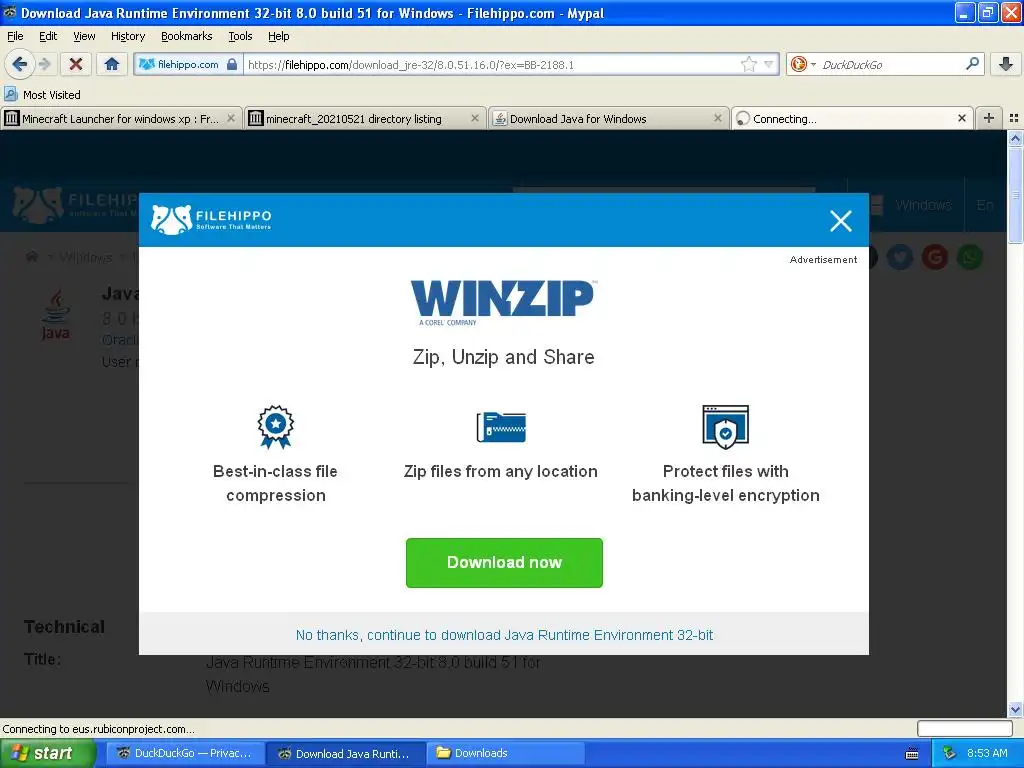Click the padlock site security icon
Image resolution: width=1024 pixels, height=768 pixels.
click(232, 64)
